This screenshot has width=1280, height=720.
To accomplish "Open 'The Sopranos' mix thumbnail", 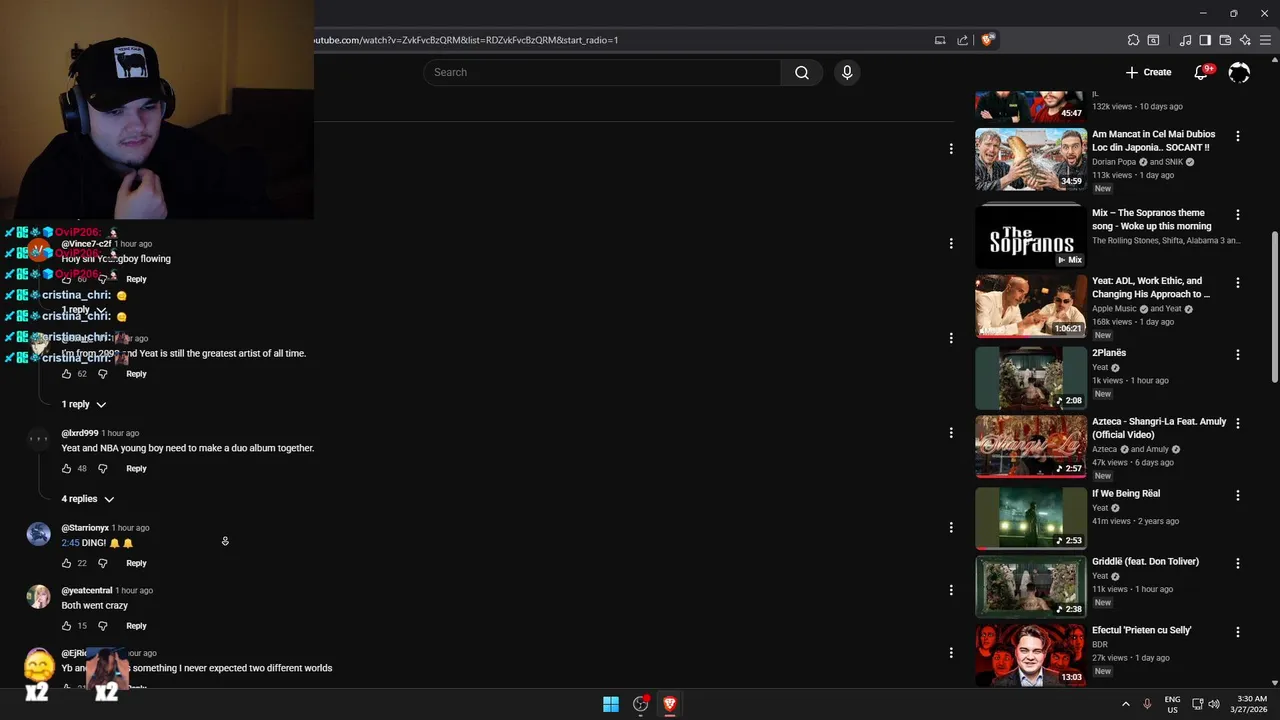I will click(x=1031, y=236).
